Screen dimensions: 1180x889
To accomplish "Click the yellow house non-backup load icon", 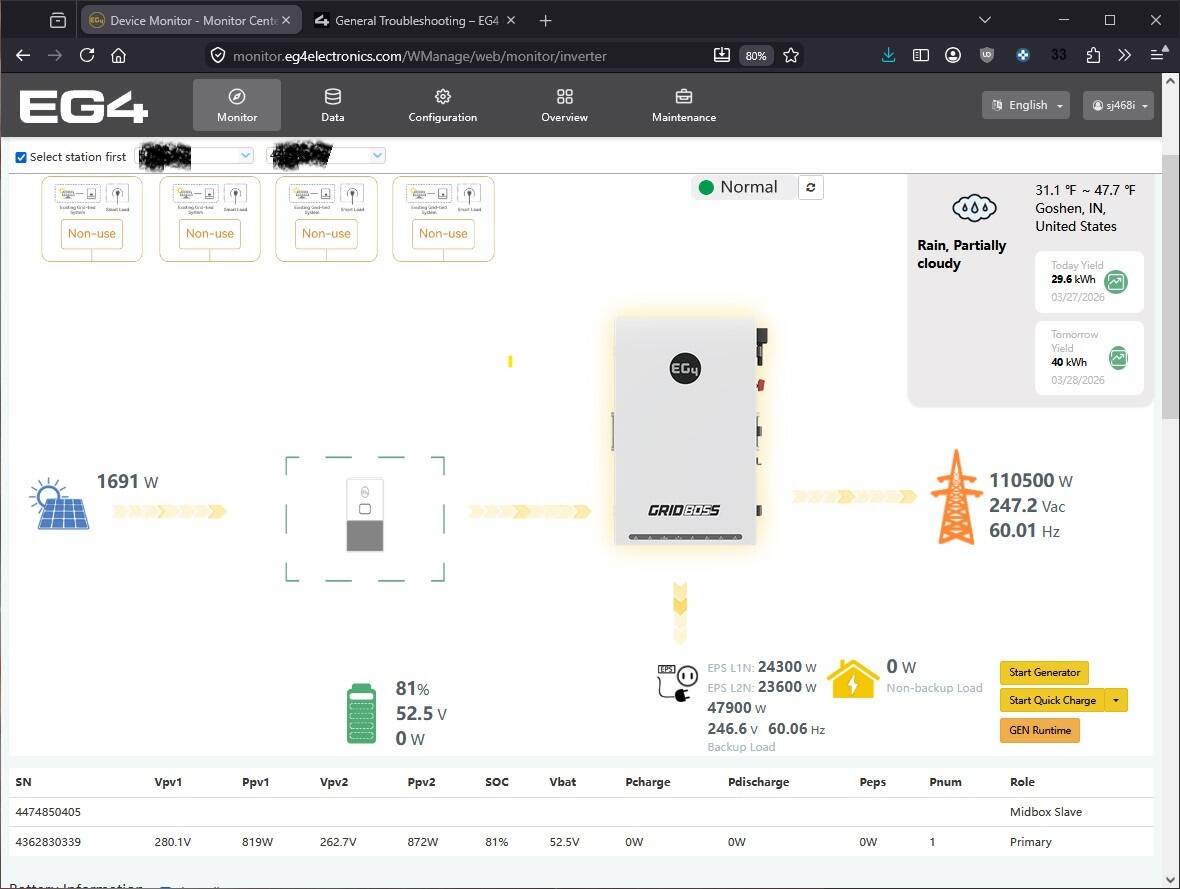I will (852, 678).
